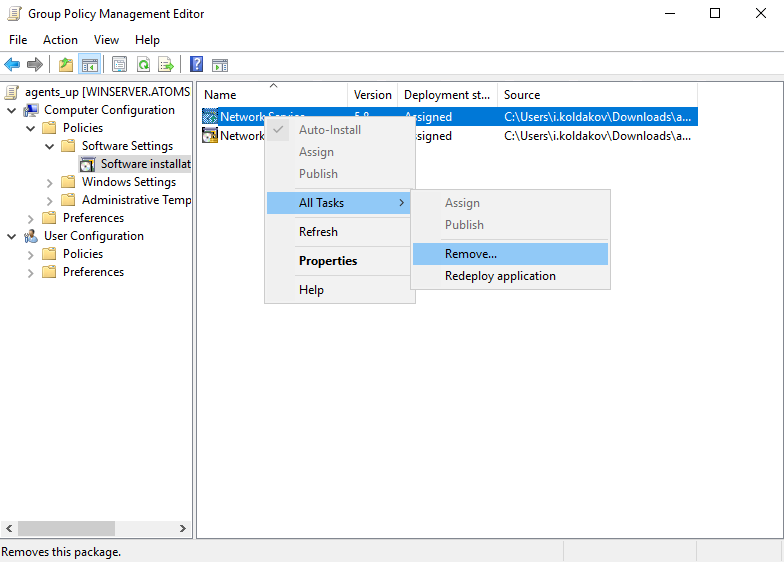The height and width of the screenshot is (570, 784).
Task: Select the second Network package row icon
Action: click(210, 136)
